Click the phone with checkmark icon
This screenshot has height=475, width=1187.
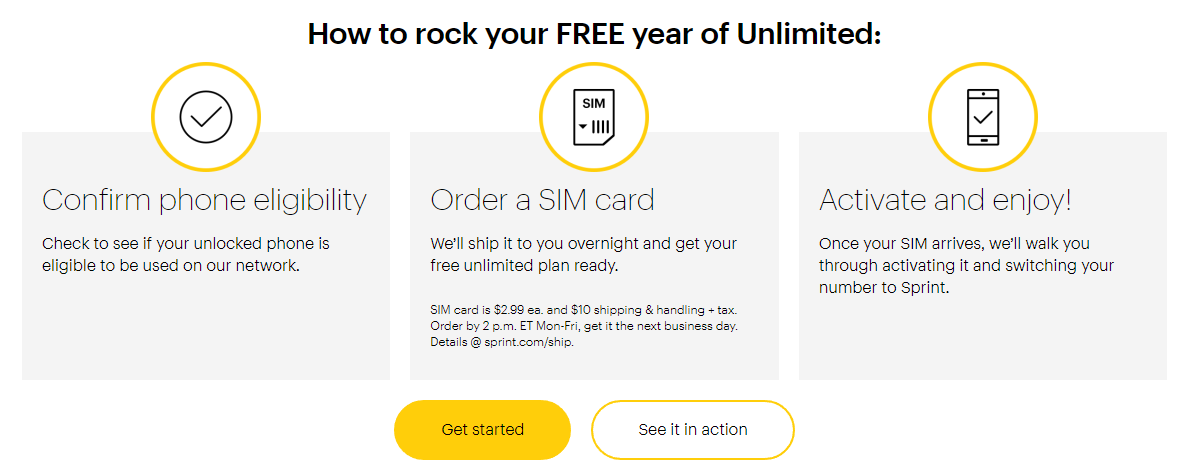point(983,117)
